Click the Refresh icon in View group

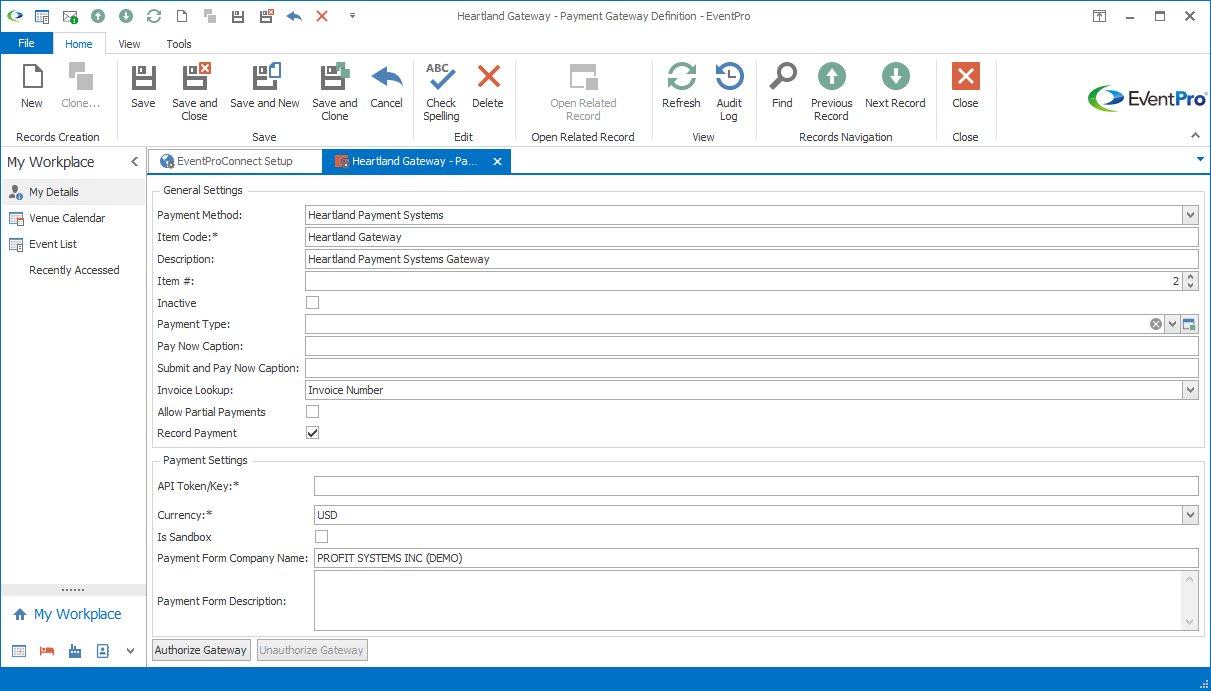(x=681, y=78)
